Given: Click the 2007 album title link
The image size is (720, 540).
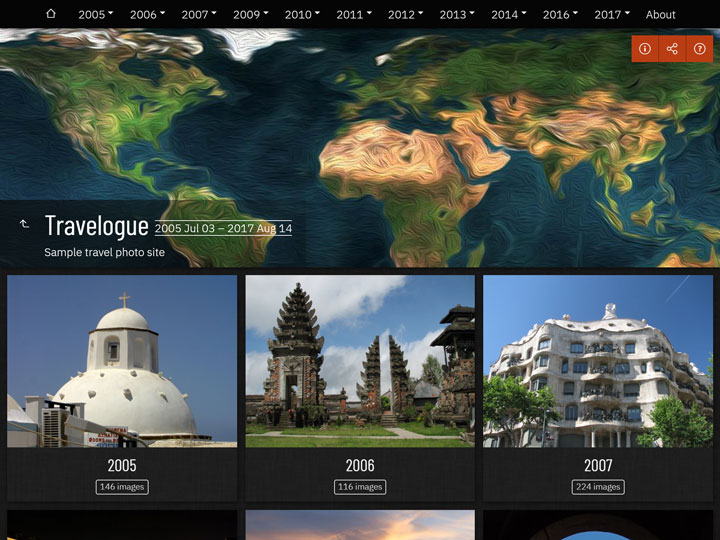Looking at the screenshot, I should [x=598, y=466].
